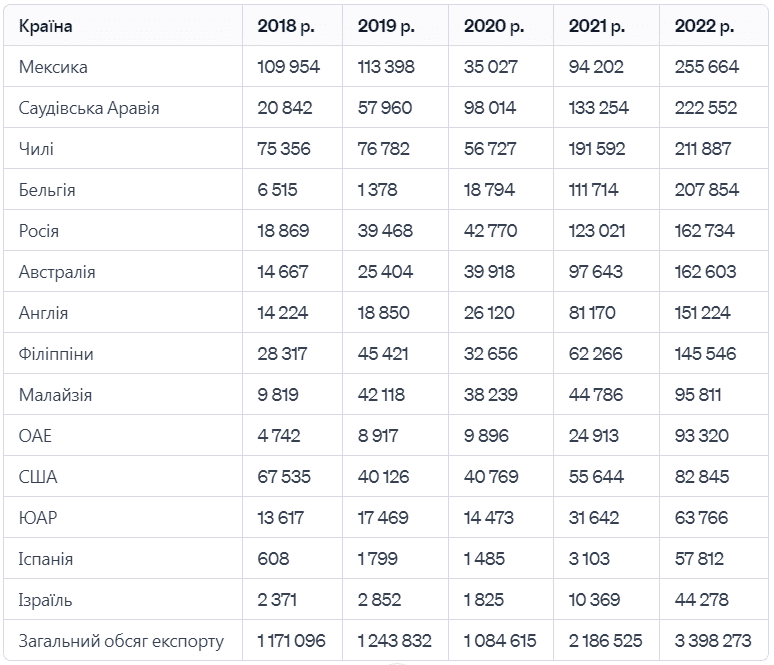Click the Загальний обсяг експорту label

tap(121, 641)
